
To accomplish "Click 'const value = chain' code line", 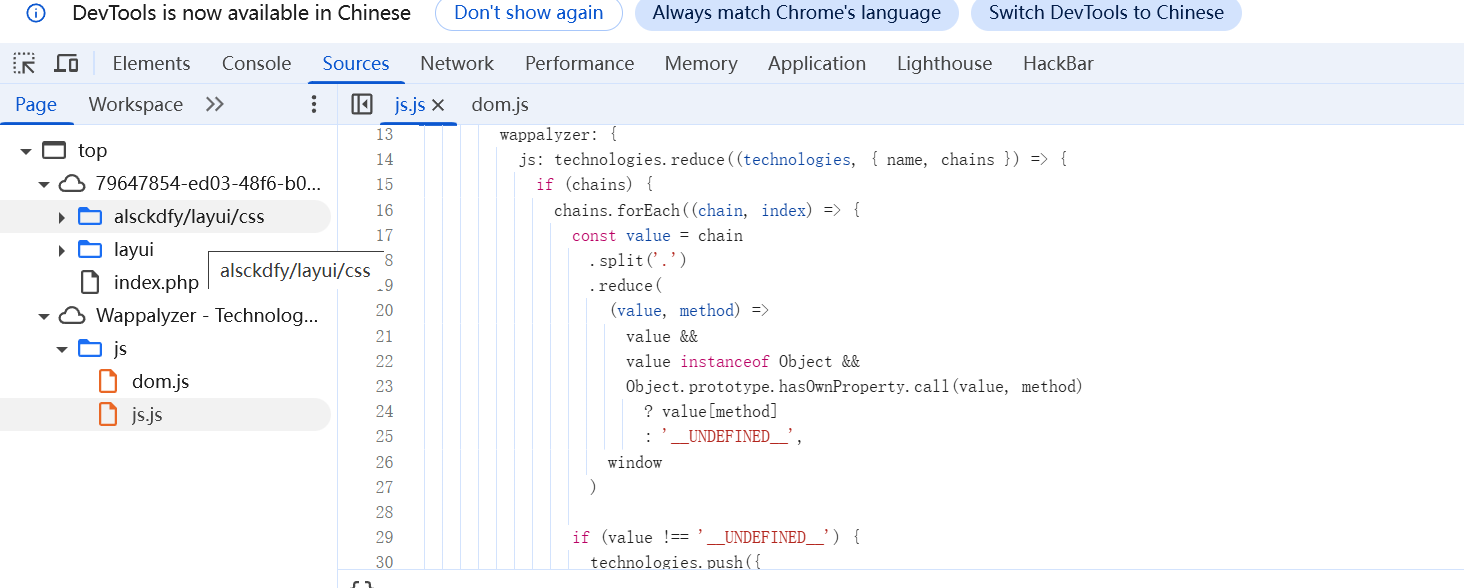I will pyautogui.click(x=657, y=235).
